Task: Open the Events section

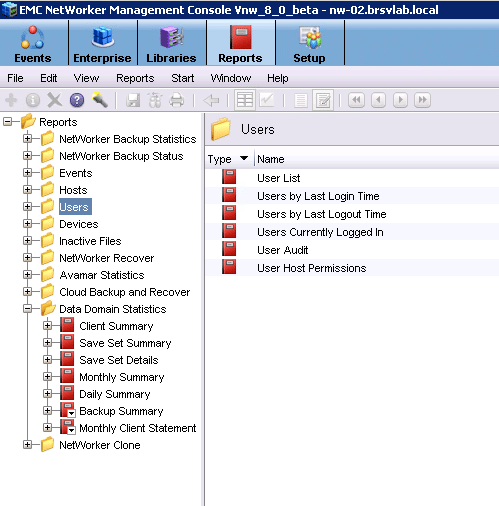Action: [33, 44]
